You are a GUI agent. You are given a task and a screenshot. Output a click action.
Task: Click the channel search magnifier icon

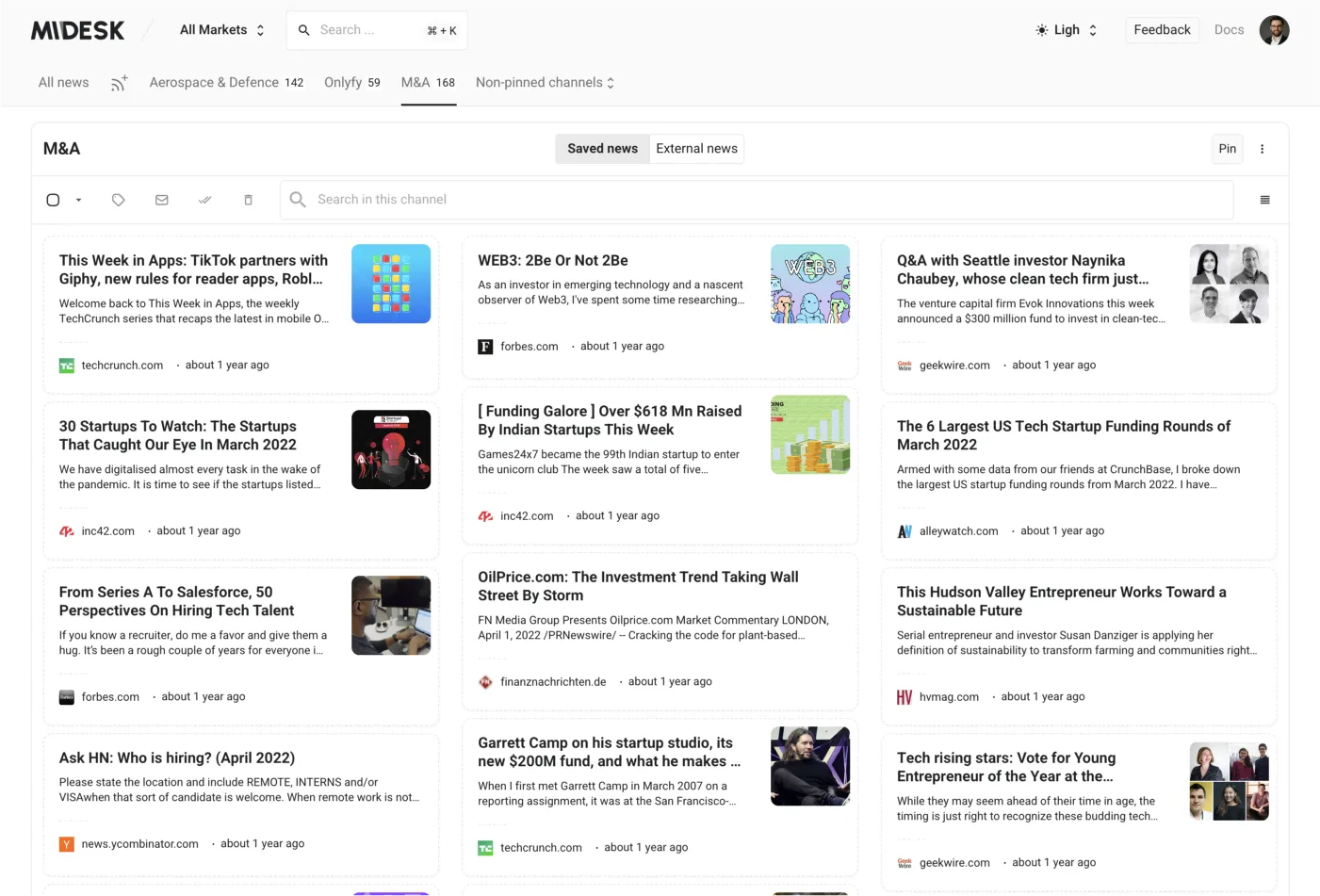(298, 200)
